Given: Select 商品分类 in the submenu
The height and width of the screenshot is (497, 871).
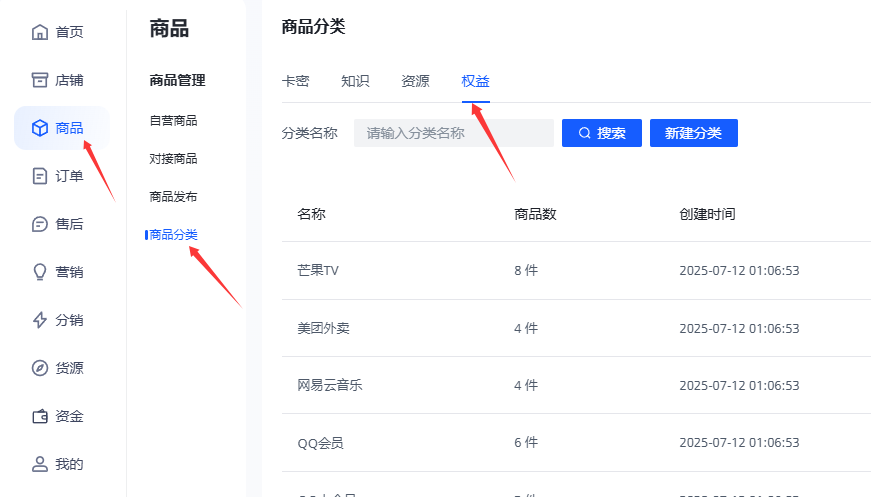Looking at the screenshot, I should (x=173, y=235).
